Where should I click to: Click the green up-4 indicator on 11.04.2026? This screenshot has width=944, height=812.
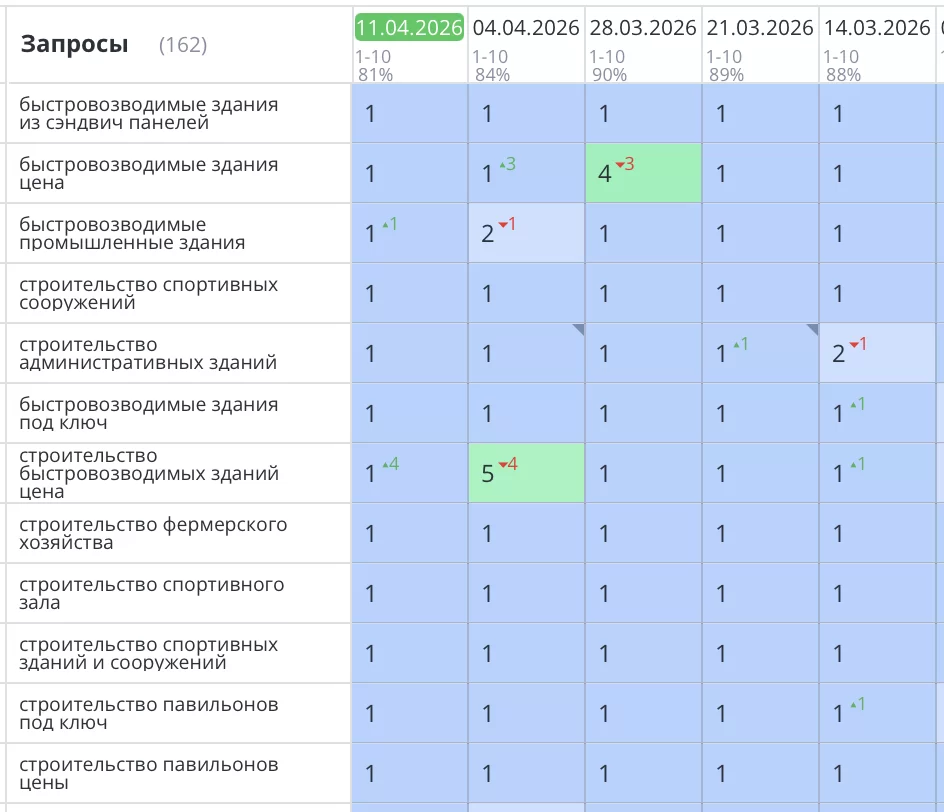click(390, 464)
